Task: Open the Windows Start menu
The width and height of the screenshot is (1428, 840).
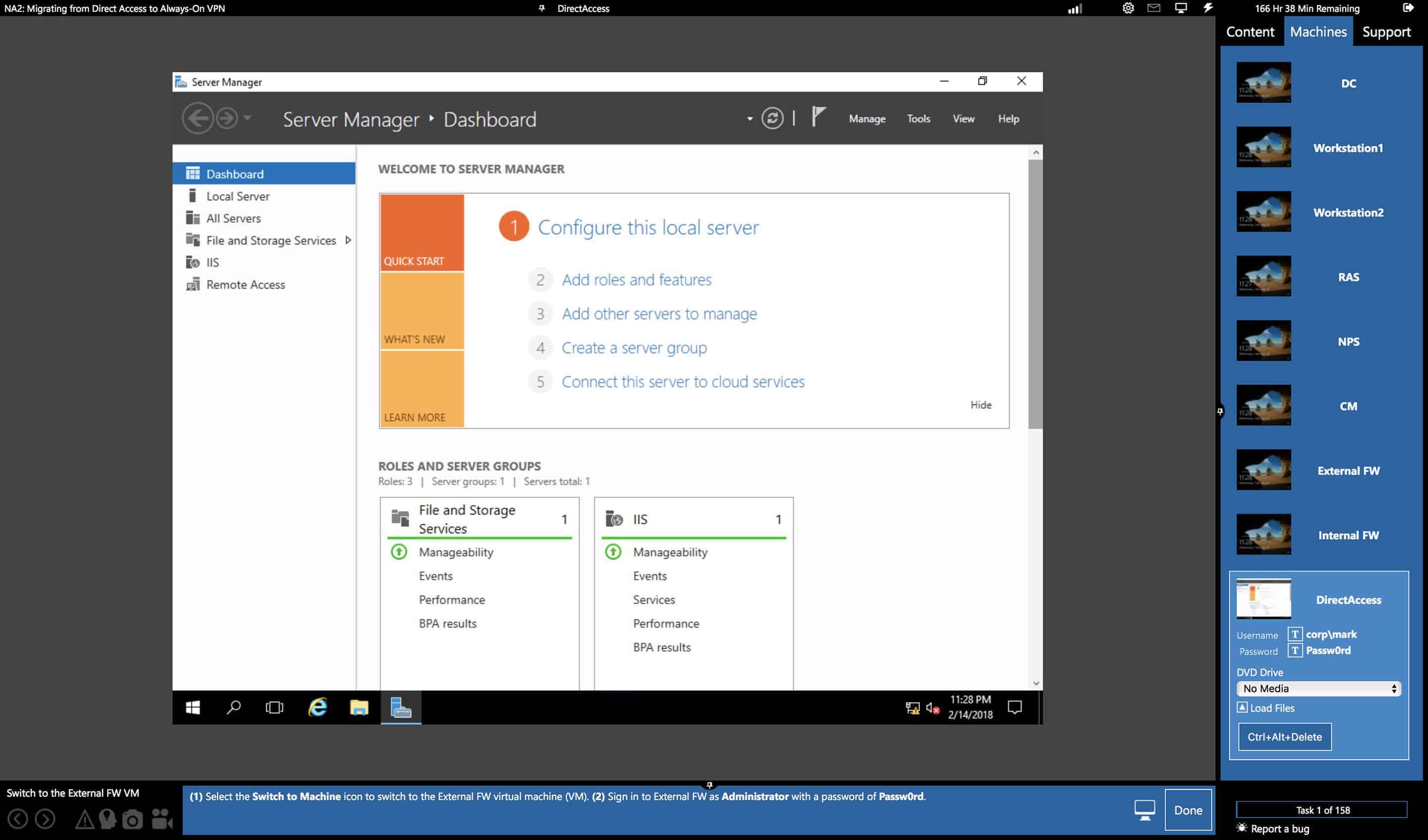Action: point(193,707)
